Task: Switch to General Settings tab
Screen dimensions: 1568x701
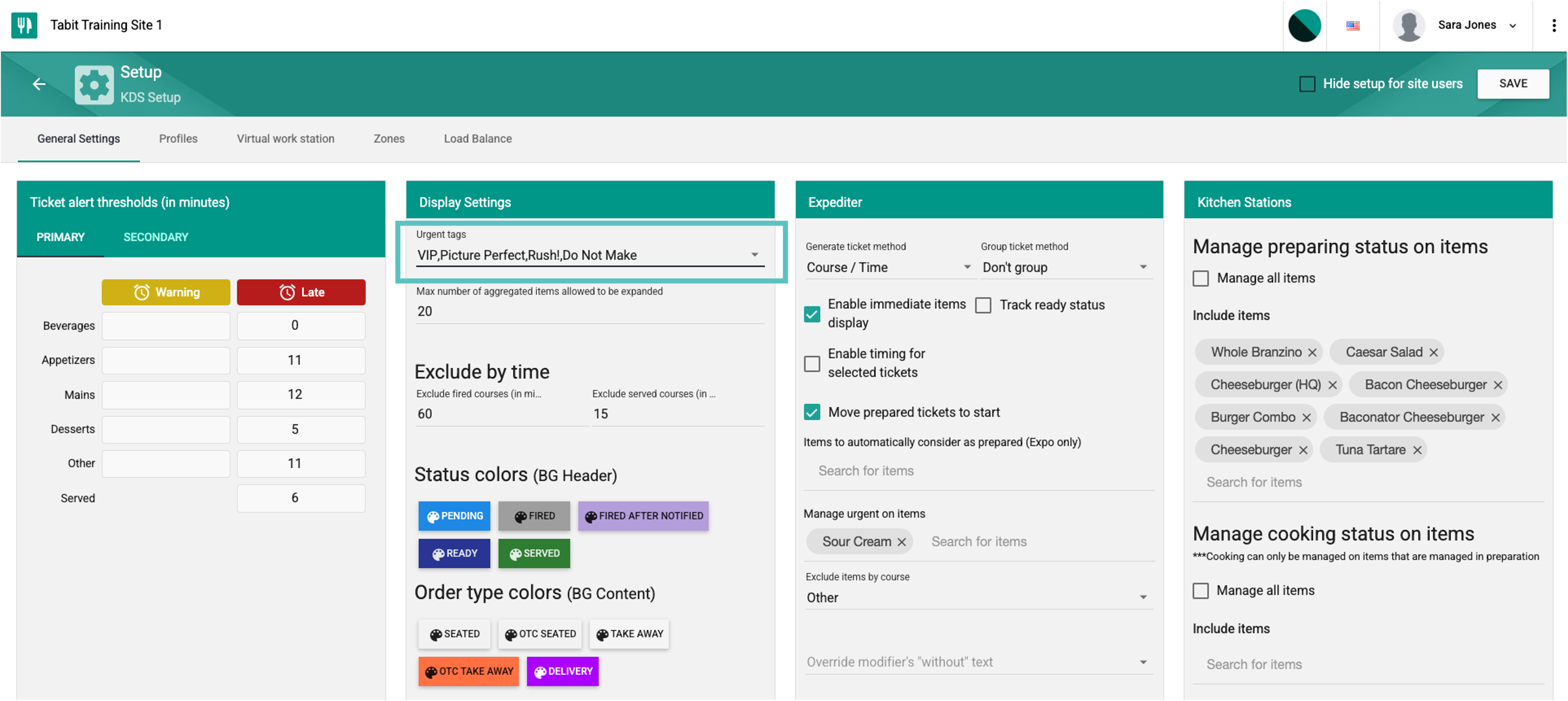Action: (79, 139)
